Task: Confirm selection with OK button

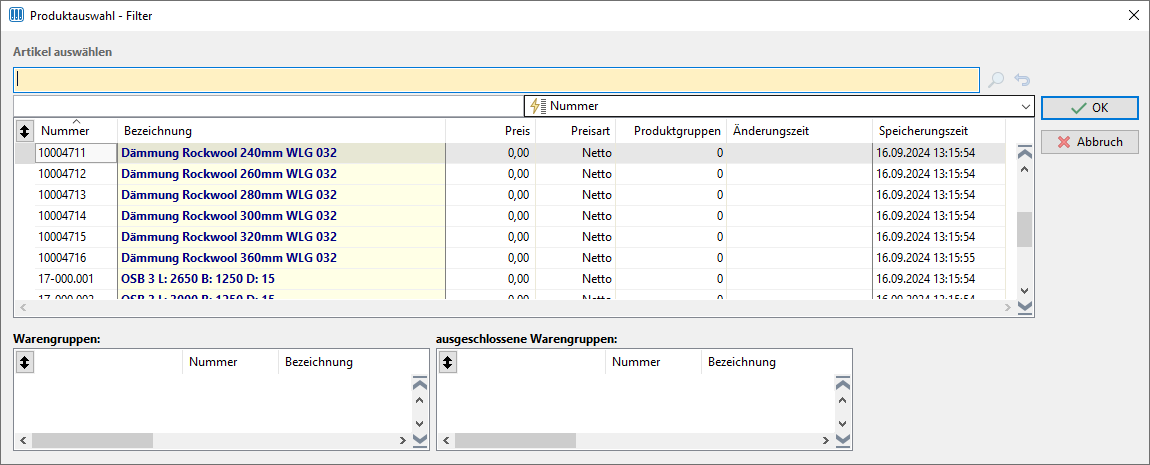Action: tap(1090, 108)
